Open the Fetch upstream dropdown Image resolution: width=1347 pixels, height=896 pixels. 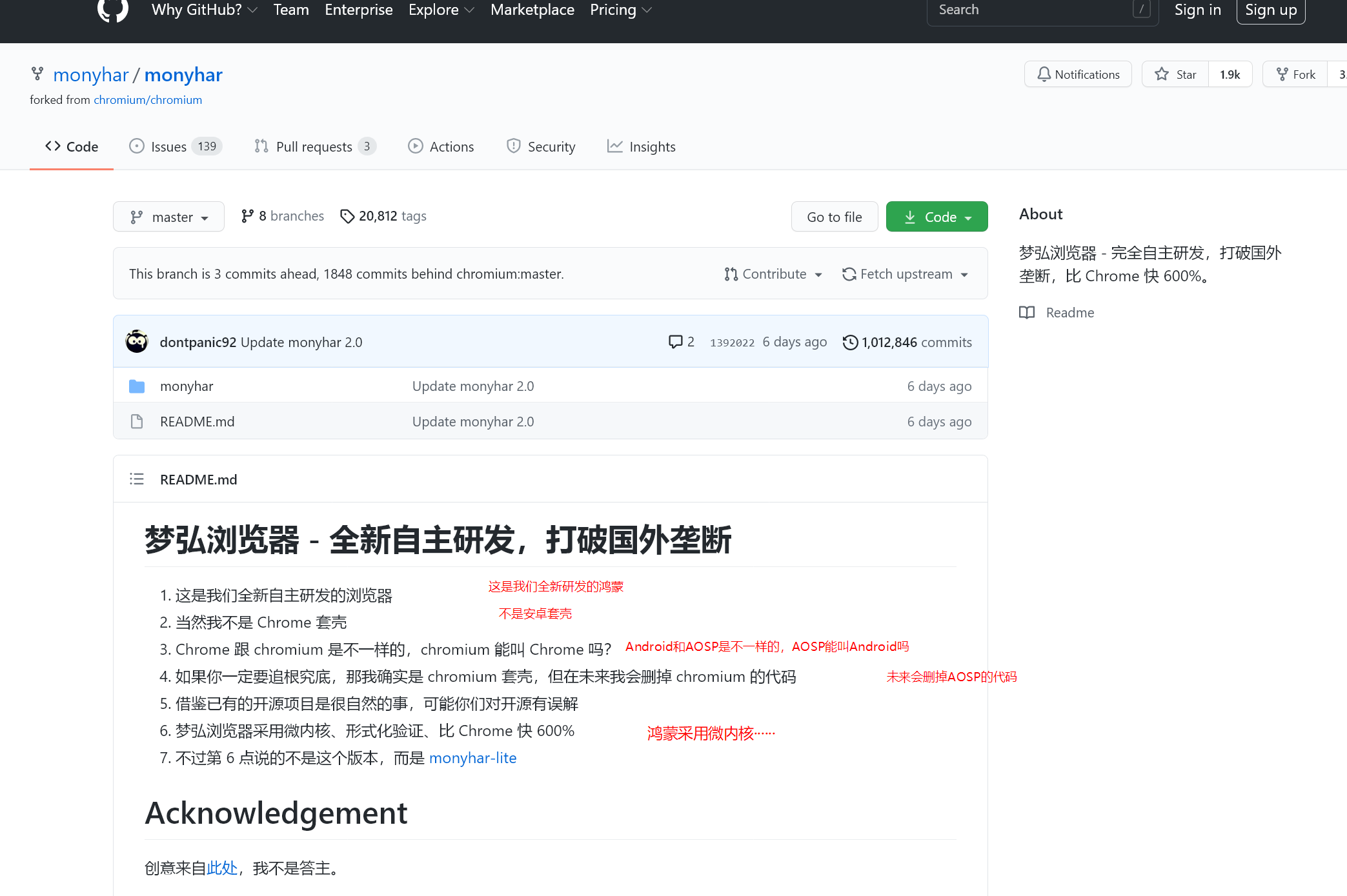905,274
